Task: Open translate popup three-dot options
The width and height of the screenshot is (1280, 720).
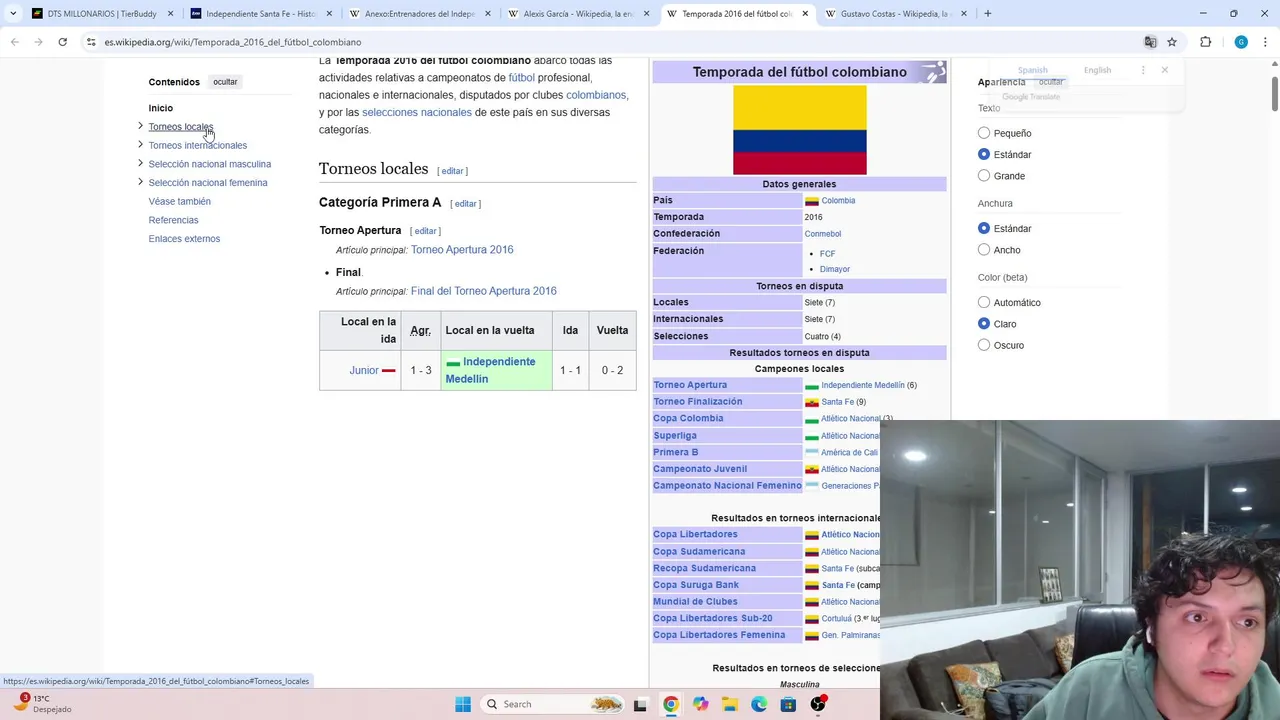Action: click(x=1143, y=70)
